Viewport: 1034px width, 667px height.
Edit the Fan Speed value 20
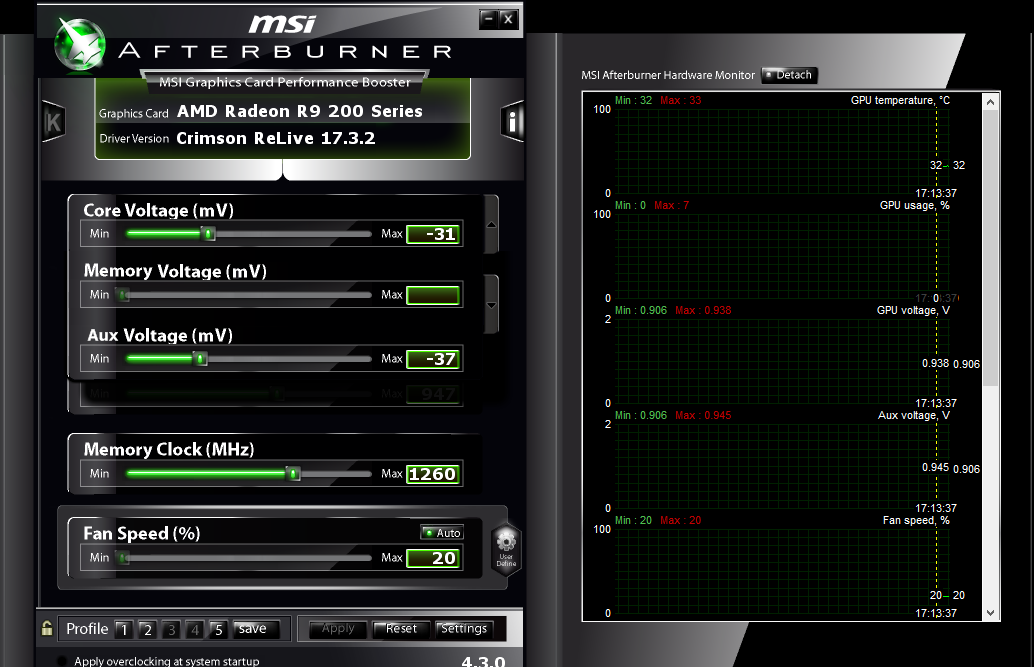coord(433,558)
